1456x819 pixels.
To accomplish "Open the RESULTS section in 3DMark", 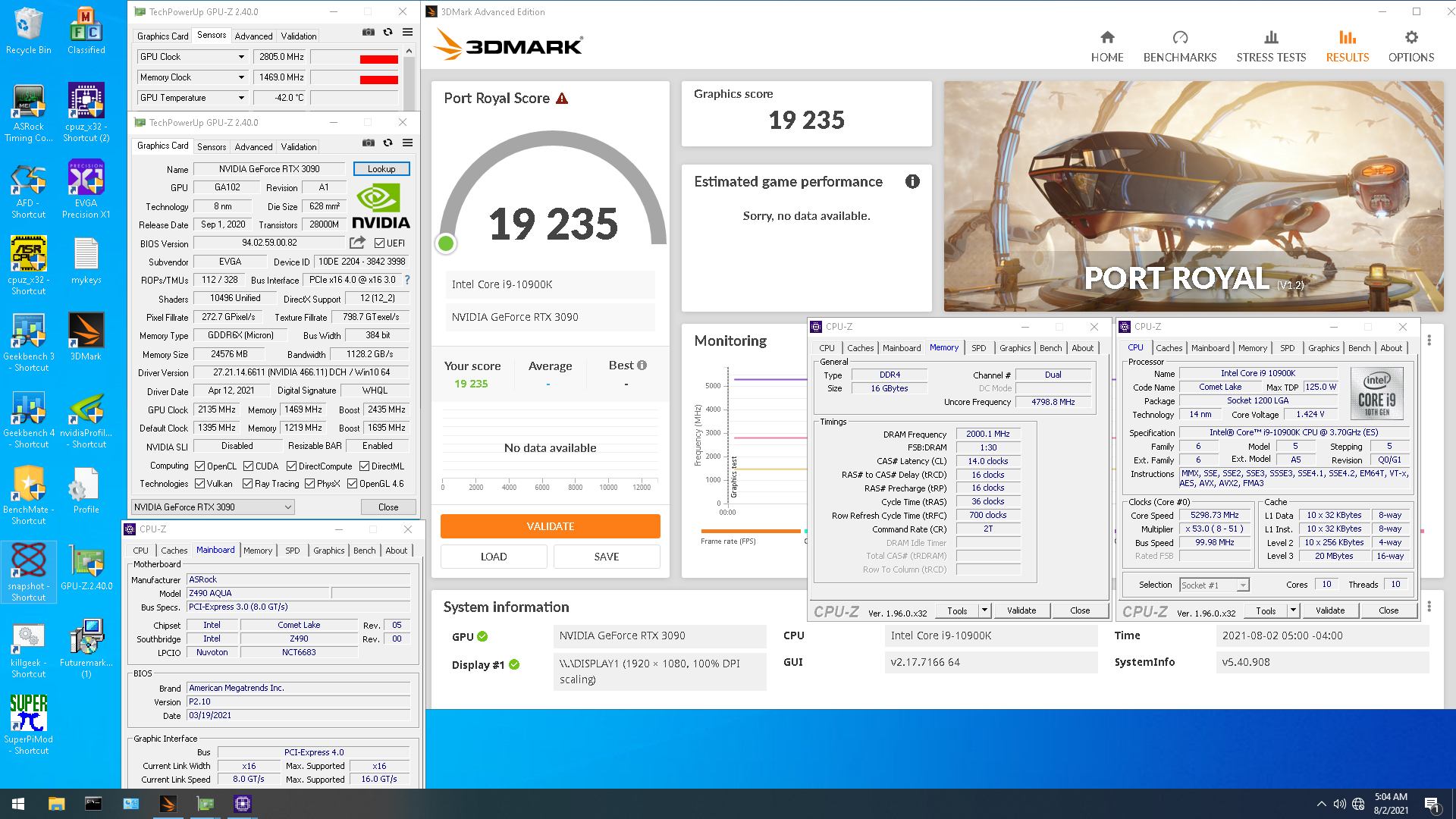I will (x=1347, y=46).
